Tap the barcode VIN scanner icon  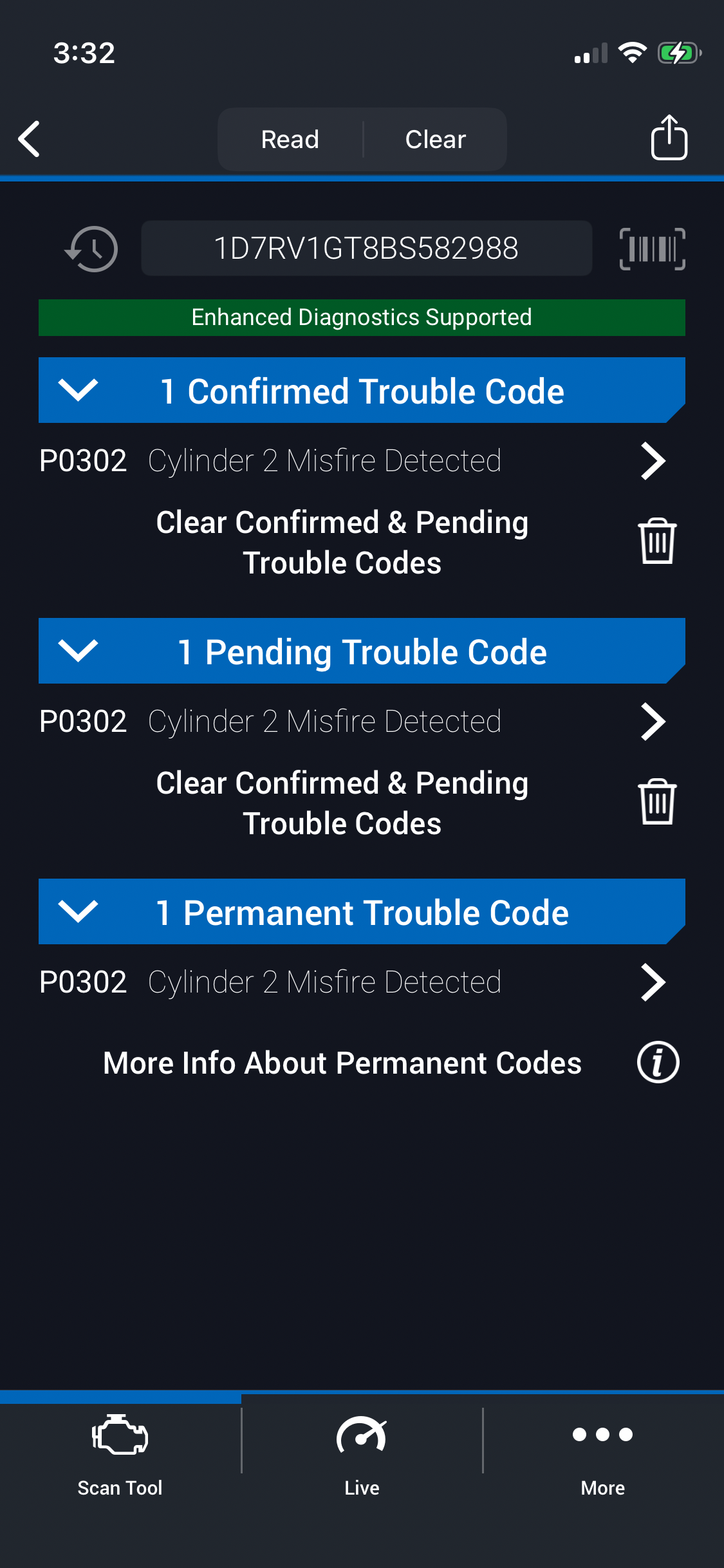pos(652,248)
